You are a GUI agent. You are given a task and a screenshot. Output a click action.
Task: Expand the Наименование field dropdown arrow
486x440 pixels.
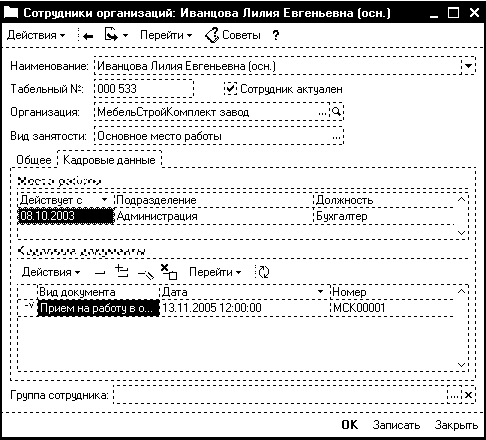(x=468, y=66)
